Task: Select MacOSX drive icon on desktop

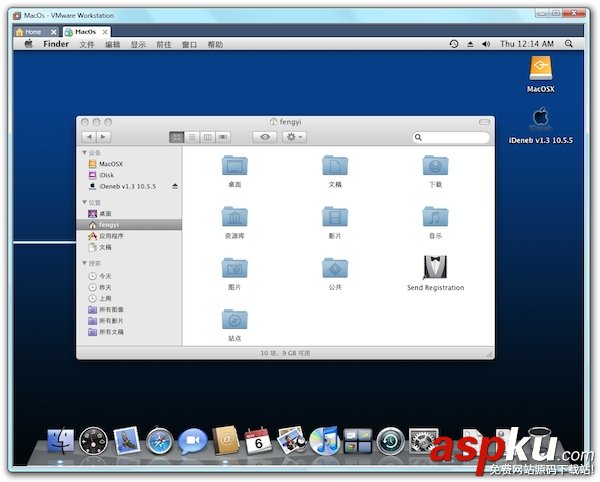Action: 540,68
